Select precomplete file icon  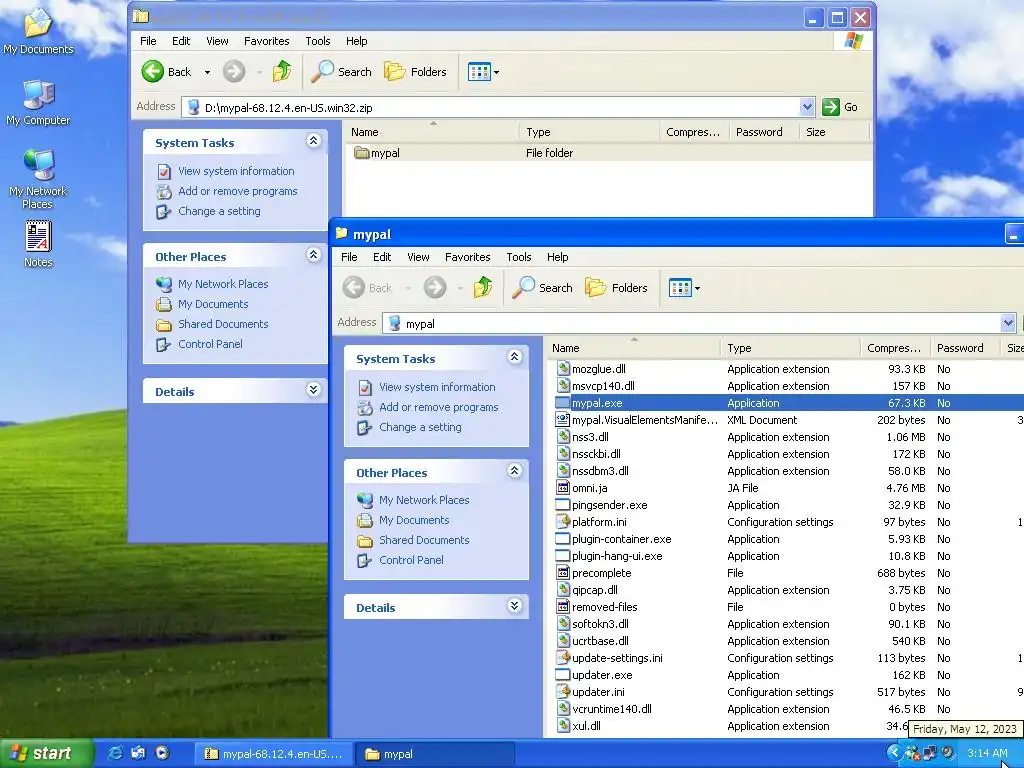point(563,572)
